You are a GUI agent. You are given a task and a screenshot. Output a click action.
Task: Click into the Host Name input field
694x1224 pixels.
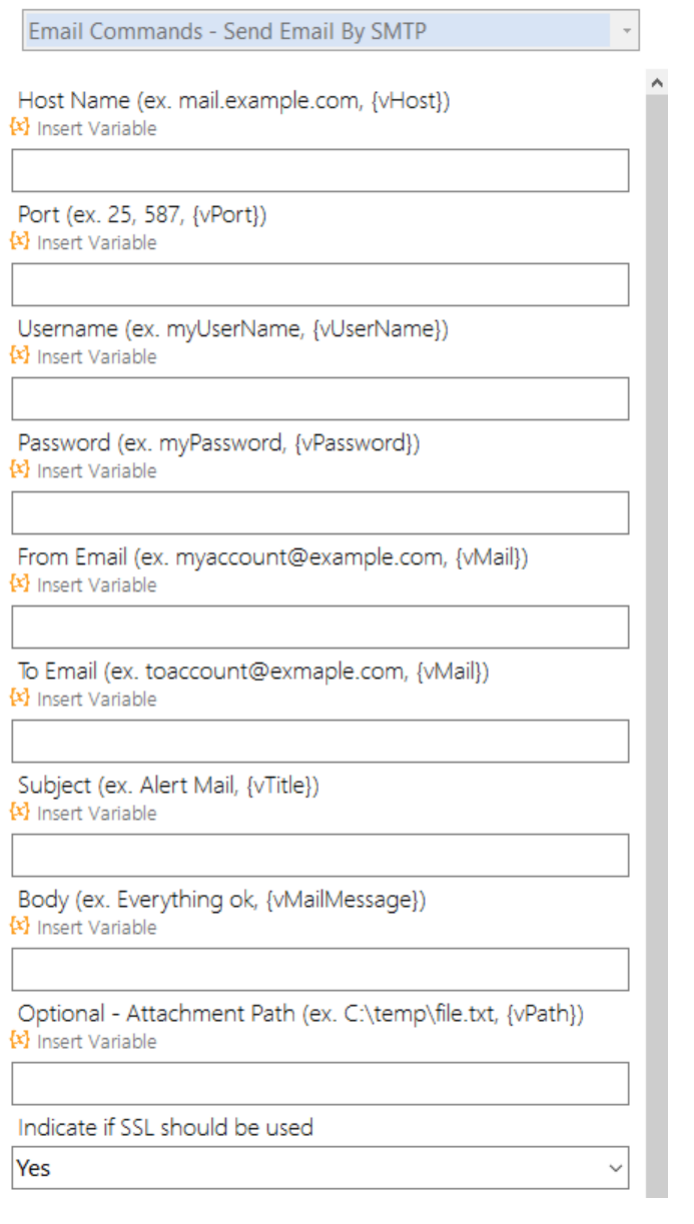[x=320, y=170]
